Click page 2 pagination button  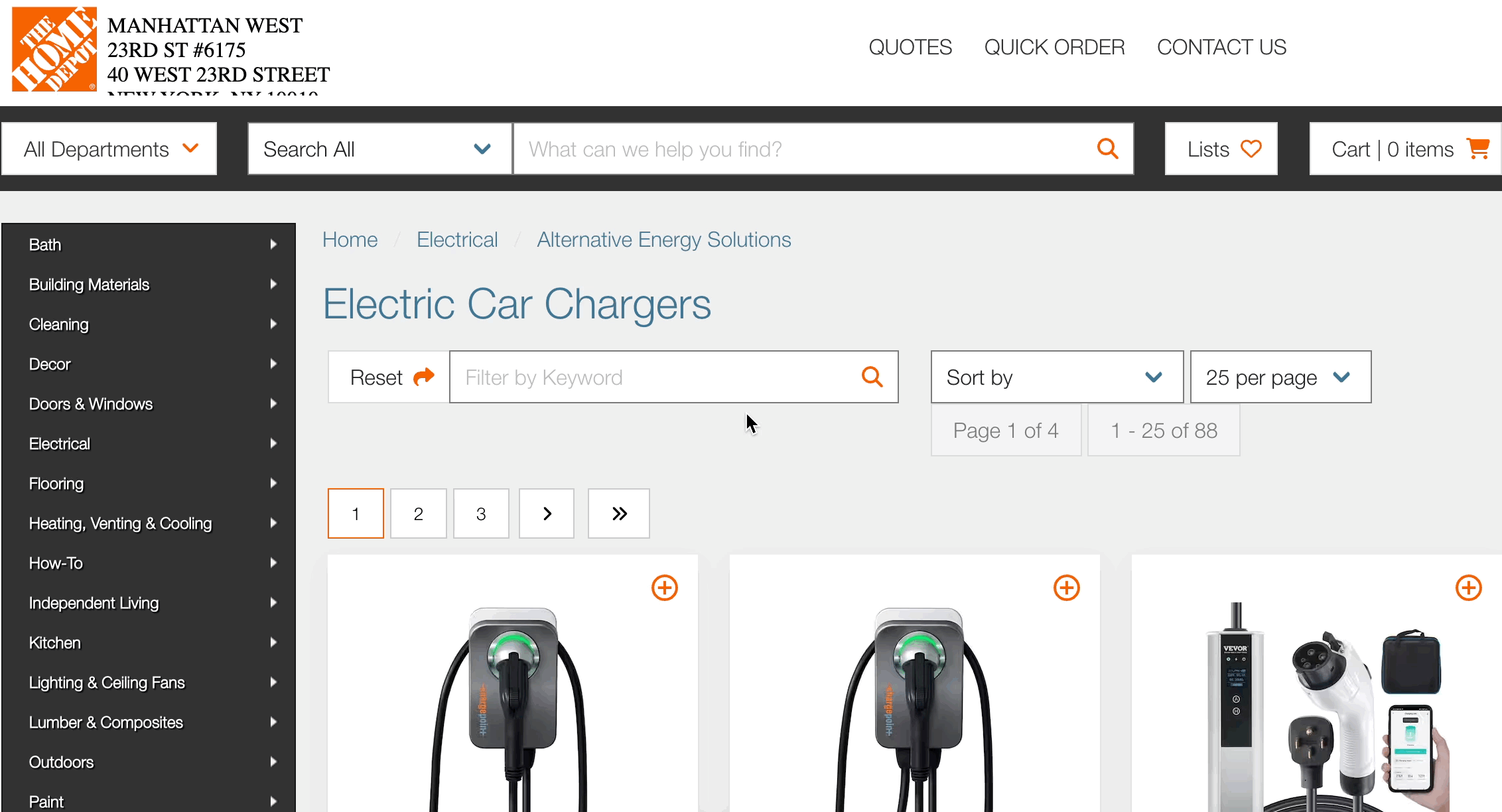coord(419,513)
